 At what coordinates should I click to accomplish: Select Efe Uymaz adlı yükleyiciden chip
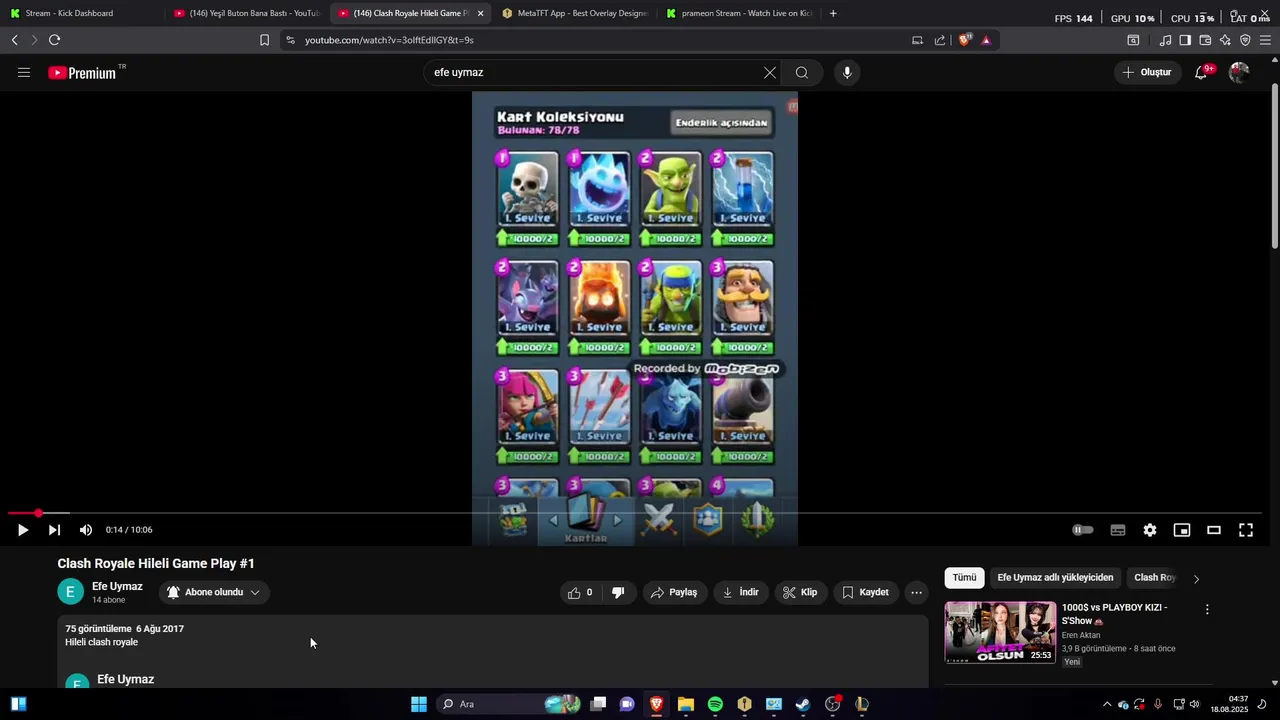point(1055,577)
